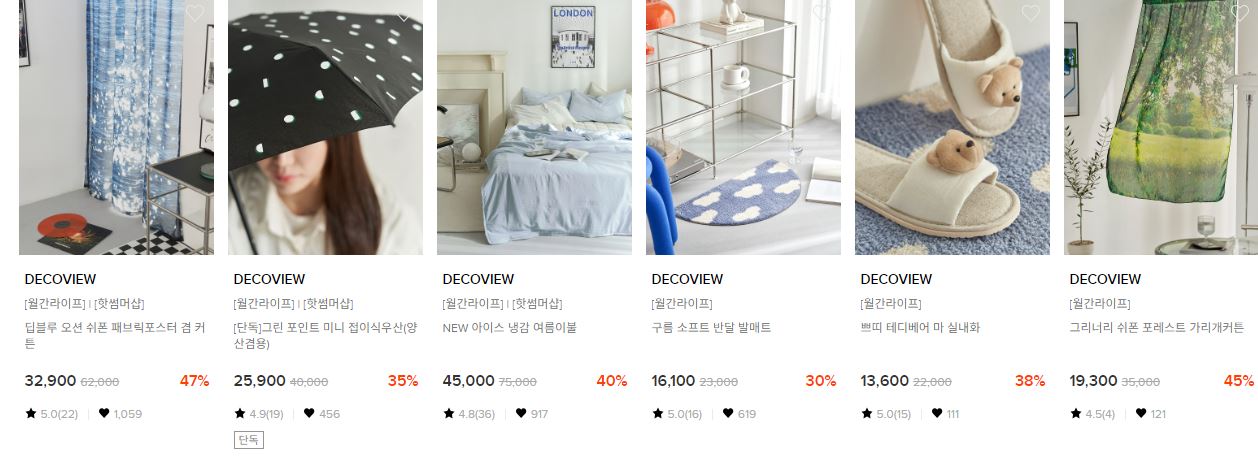This screenshot has height=459, width=1258.
Task: Click heart icon beside 619 likes
Action: [728, 413]
